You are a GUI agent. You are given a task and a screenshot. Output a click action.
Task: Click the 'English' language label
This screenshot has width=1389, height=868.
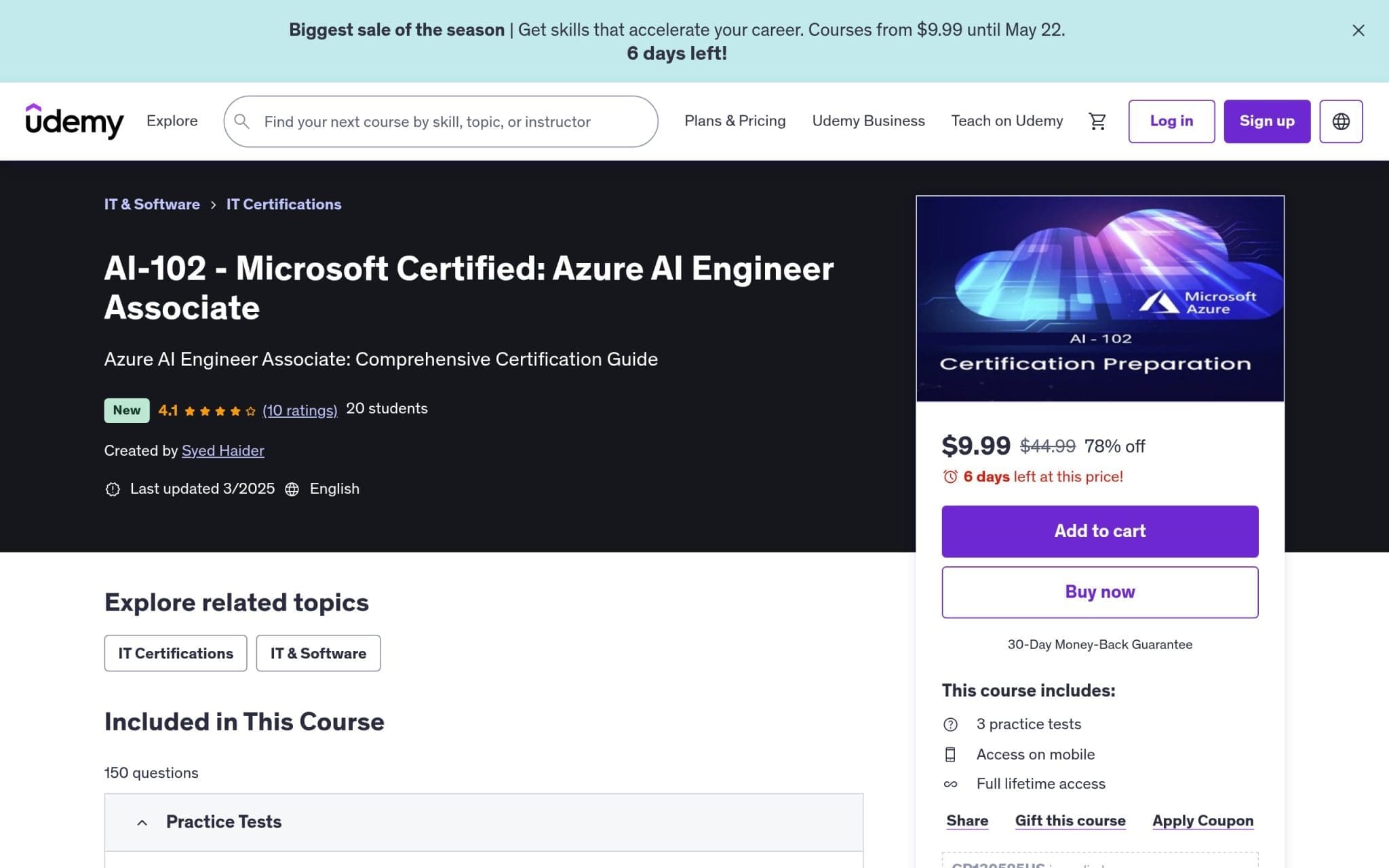pos(334,488)
